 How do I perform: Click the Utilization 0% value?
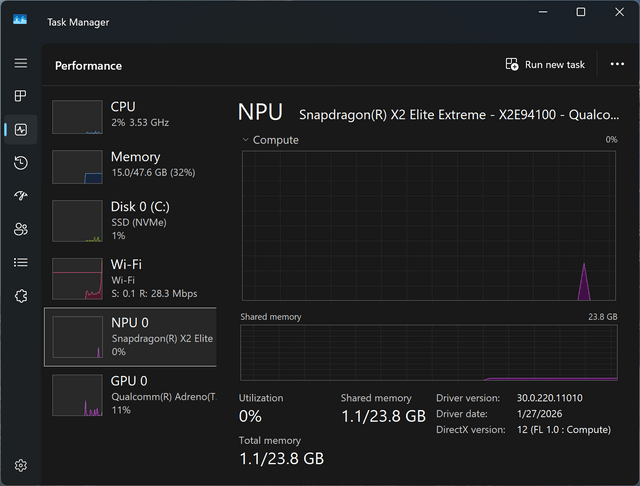250,416
